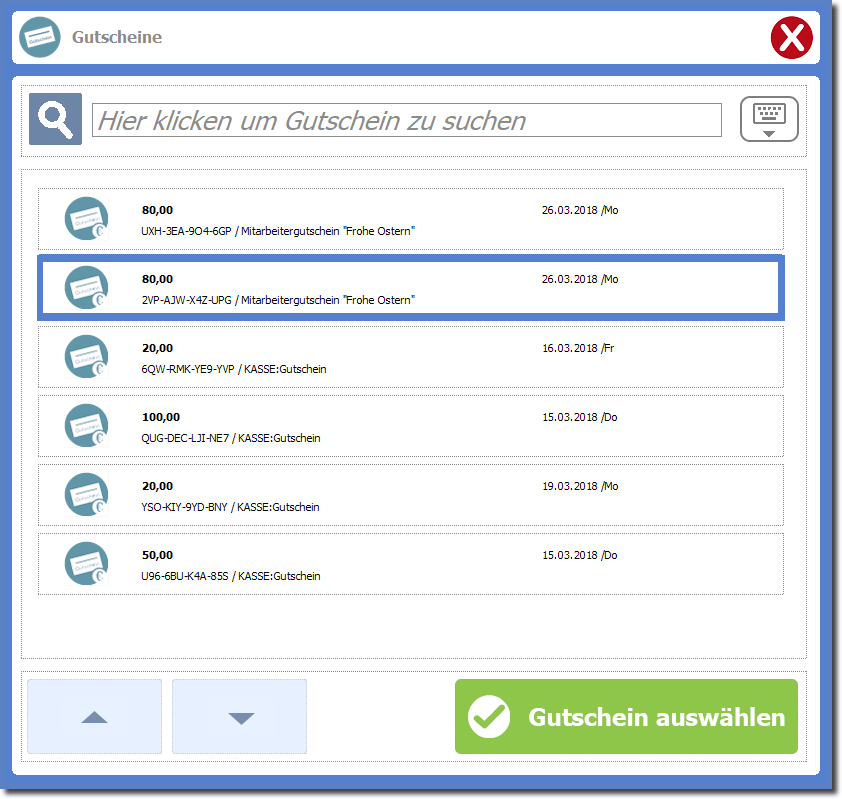Click voucher icon of U96-6BU-K4A-85S entry
The height and width of the screenshot is (799, 842).
tap(87, 564)
